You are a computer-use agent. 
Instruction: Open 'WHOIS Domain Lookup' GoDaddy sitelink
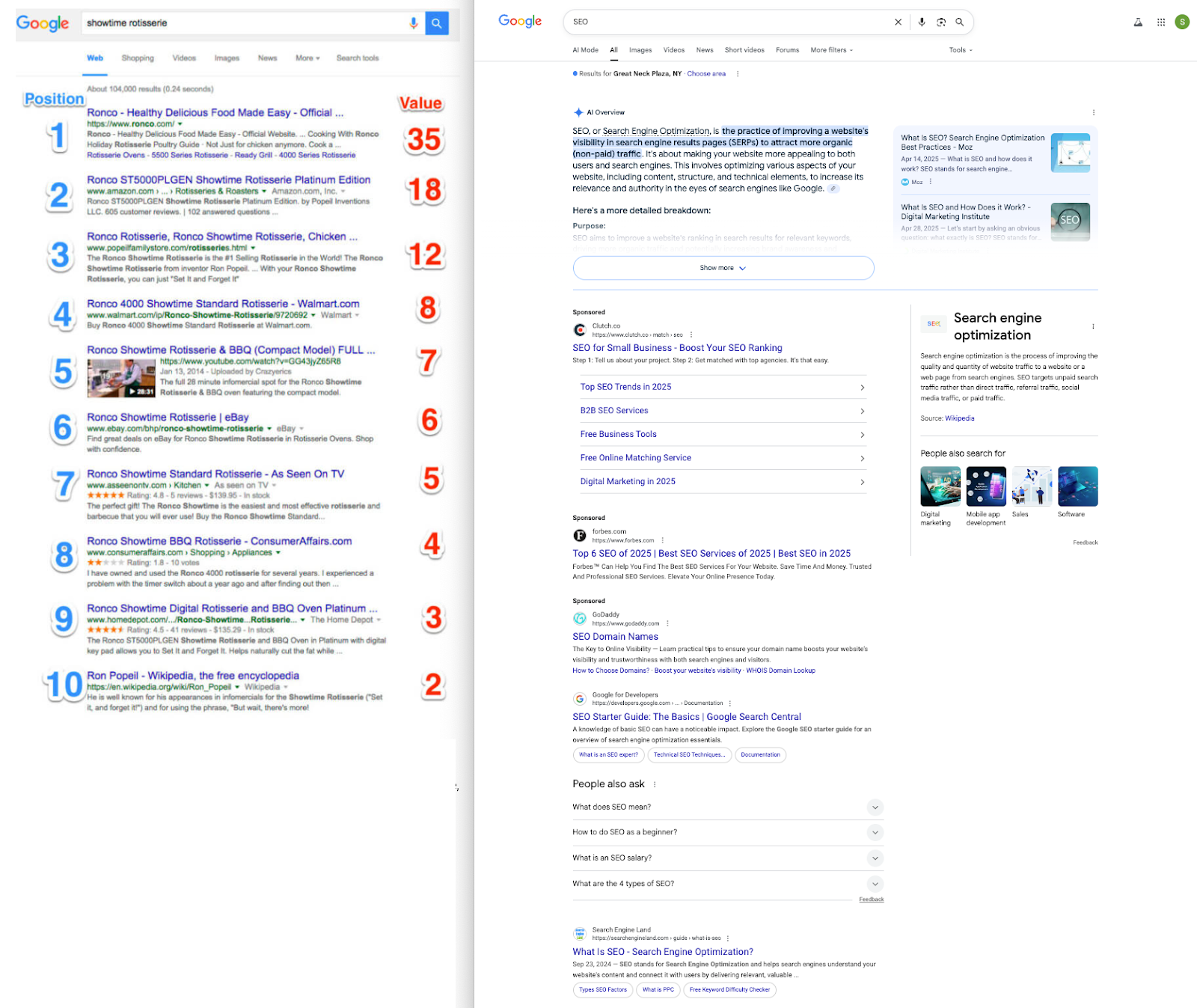point(780,671)
